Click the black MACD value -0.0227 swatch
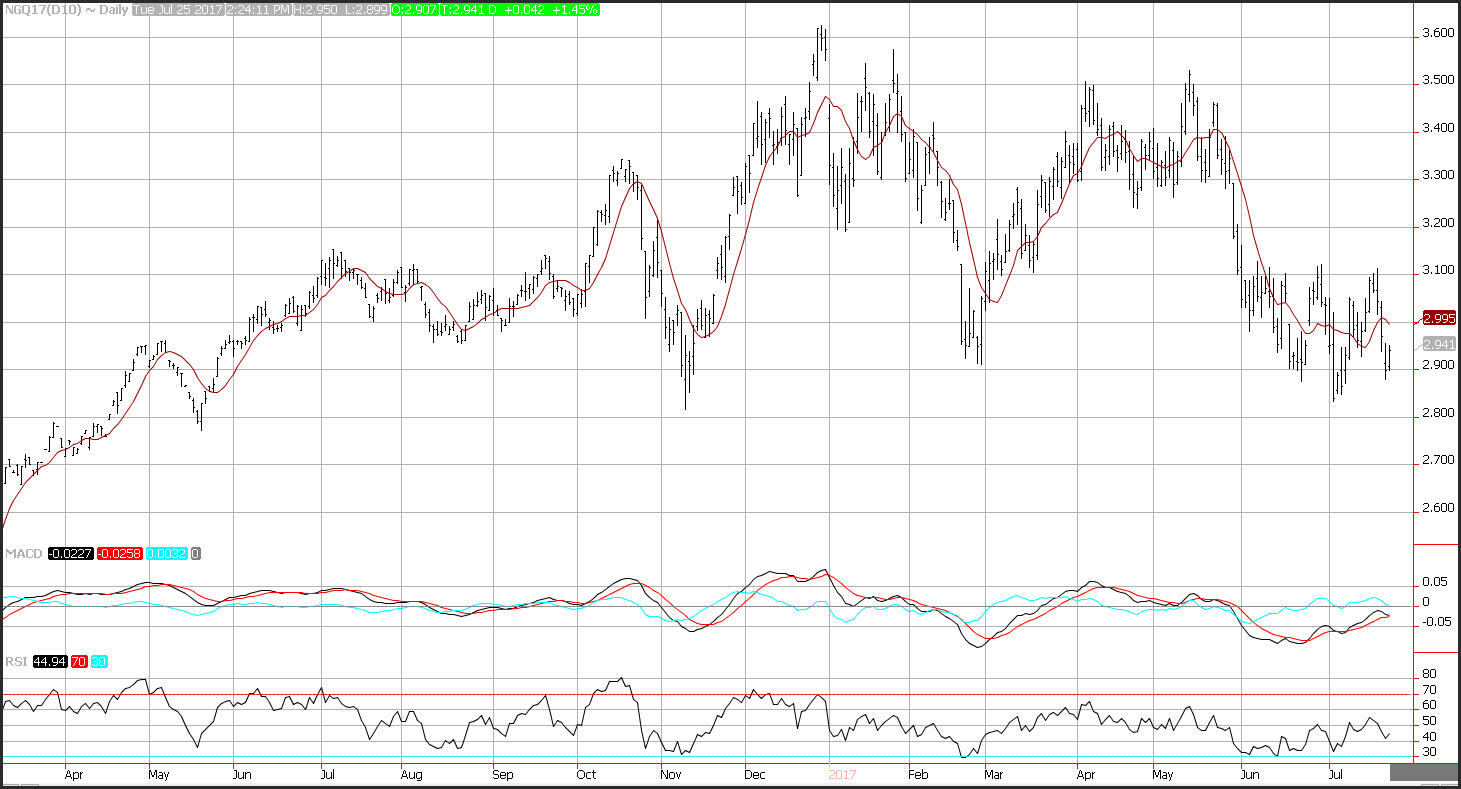Viewport: 1461px width, 789px height. pos(70,554)
